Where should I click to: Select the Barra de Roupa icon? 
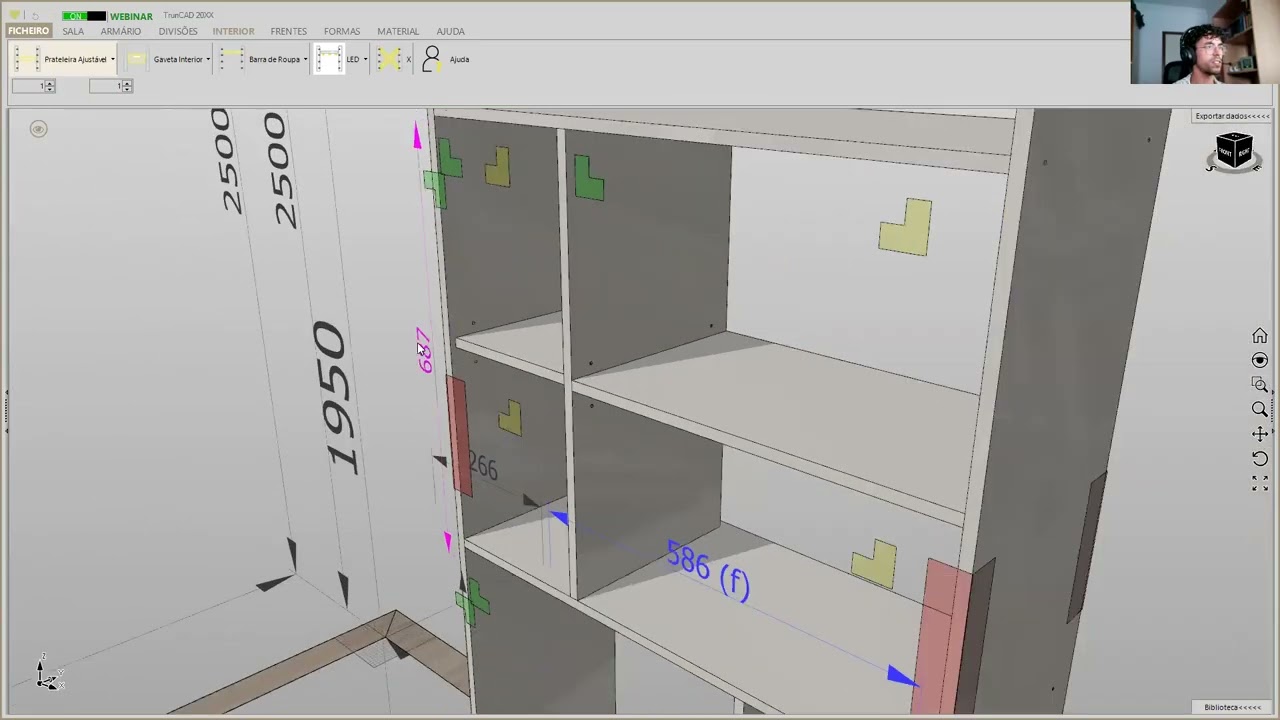(x=232, y=59)
